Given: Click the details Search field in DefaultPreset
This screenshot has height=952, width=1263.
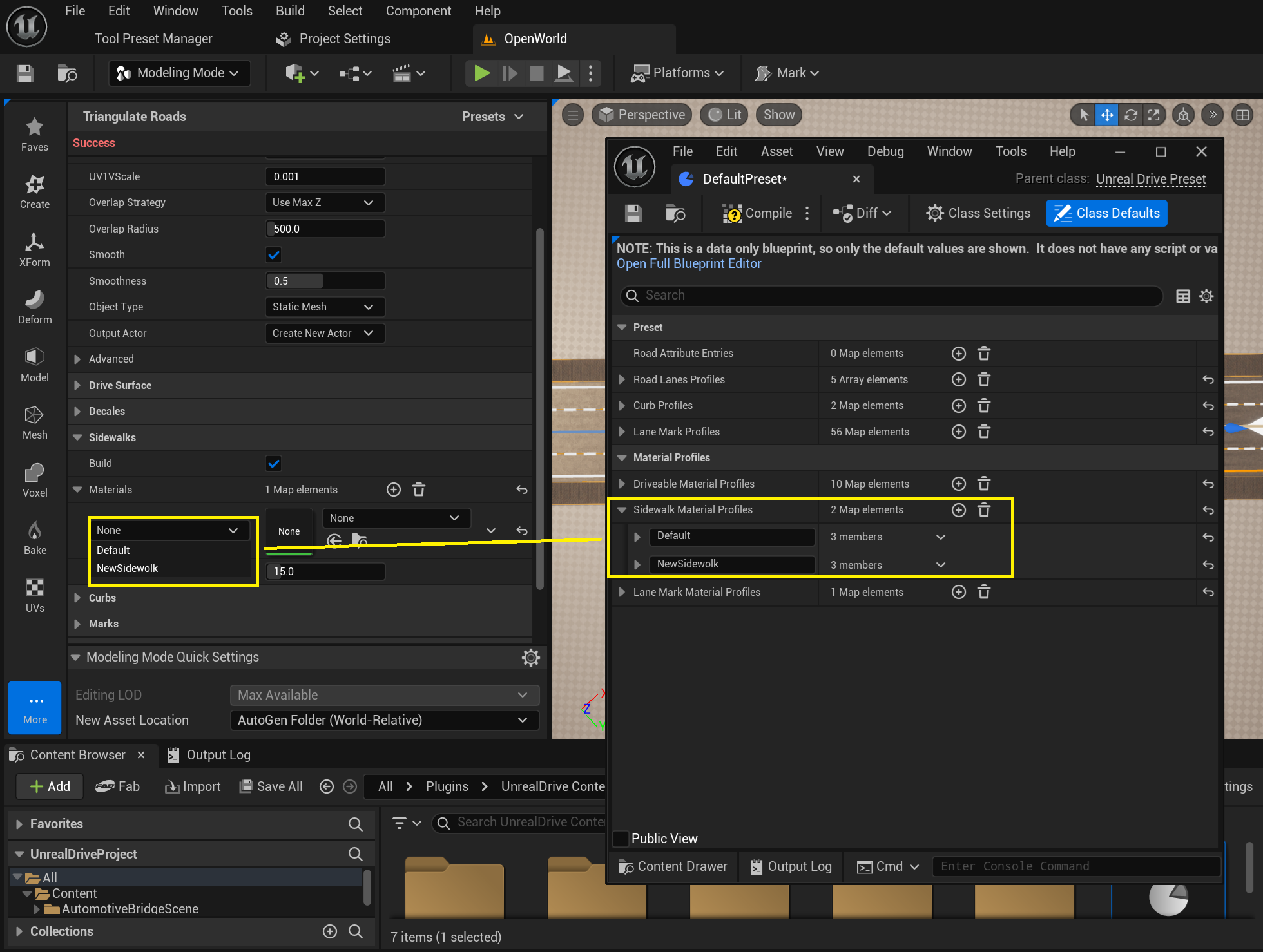Looking at the screenshot, I should (891, 296).
